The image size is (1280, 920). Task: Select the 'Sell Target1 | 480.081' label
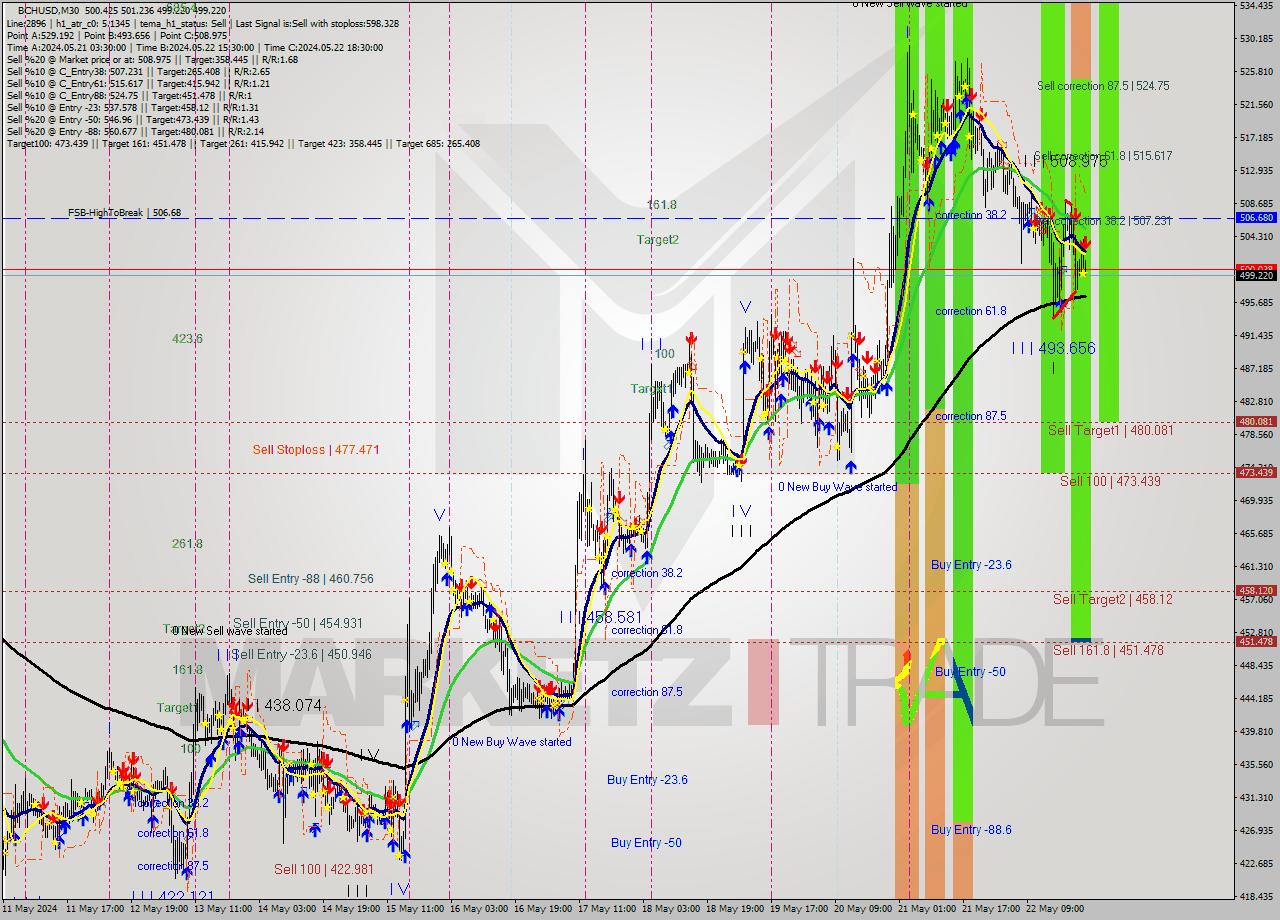(x=1111, y=430)
